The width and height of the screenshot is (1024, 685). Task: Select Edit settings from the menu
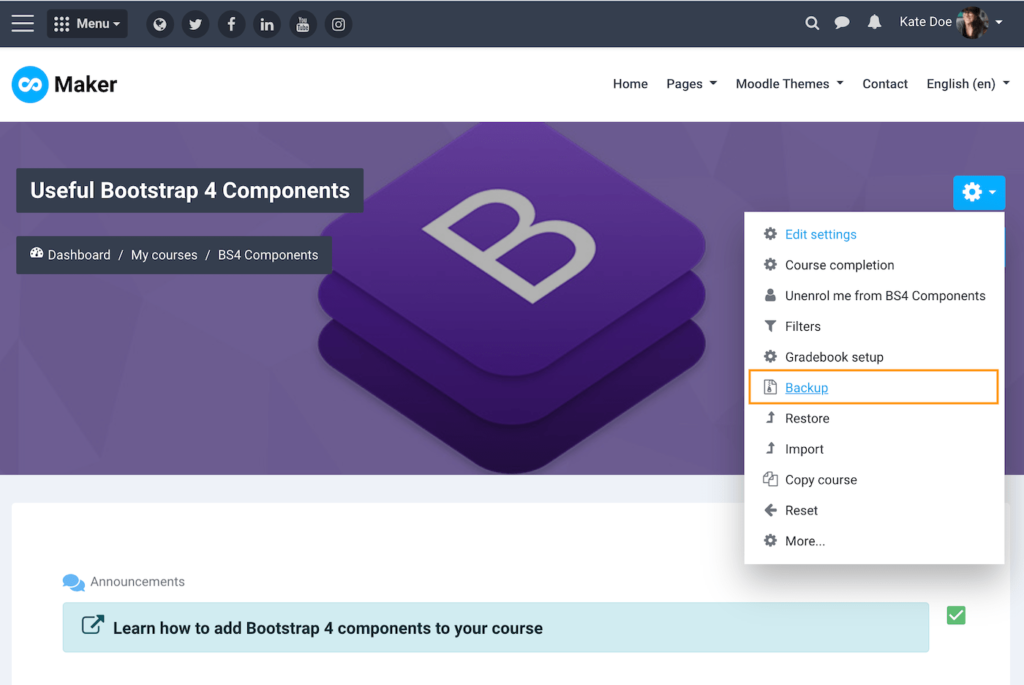point(820,234)
